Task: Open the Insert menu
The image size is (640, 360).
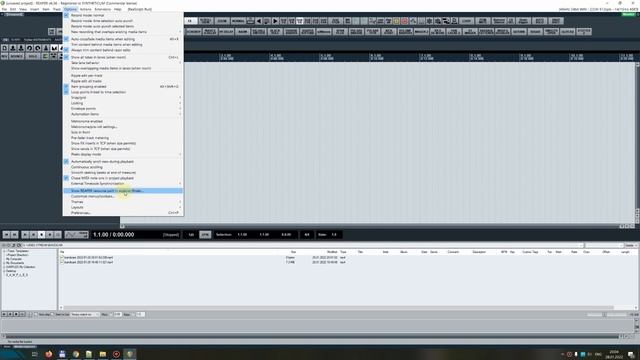Action: click(x=34, y=9)
